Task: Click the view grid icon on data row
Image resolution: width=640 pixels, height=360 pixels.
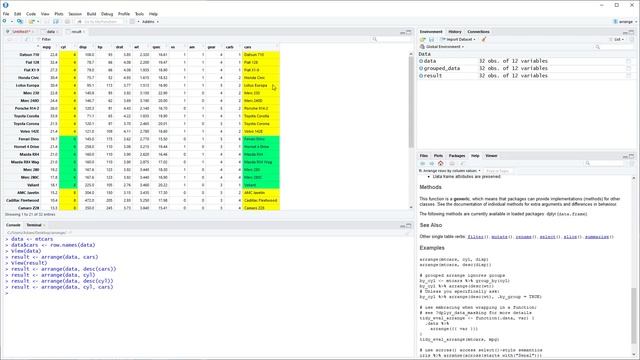Action: (629, 61)
